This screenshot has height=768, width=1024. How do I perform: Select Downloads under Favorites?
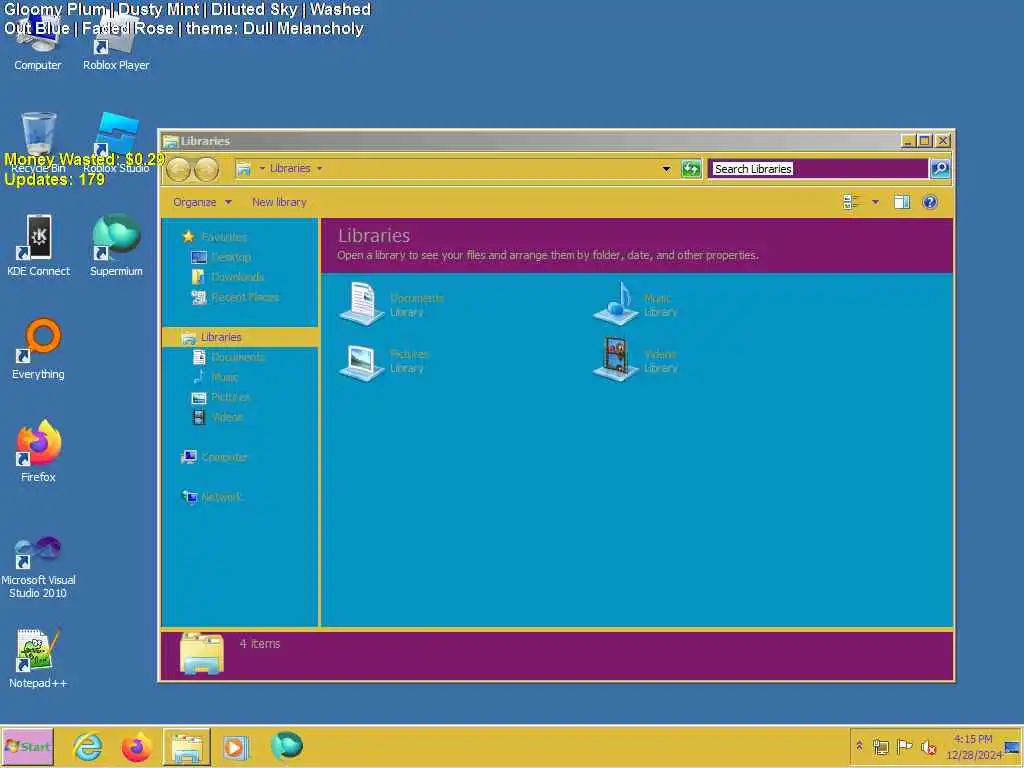point(237,277)
